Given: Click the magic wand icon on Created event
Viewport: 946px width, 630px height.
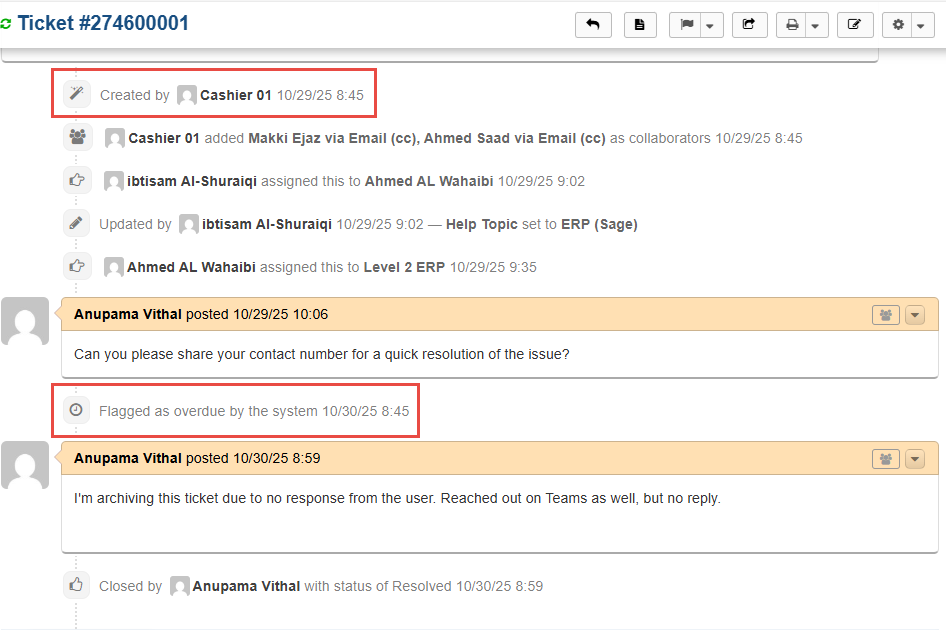Looking at the screenshot, I should pos(76,94).
